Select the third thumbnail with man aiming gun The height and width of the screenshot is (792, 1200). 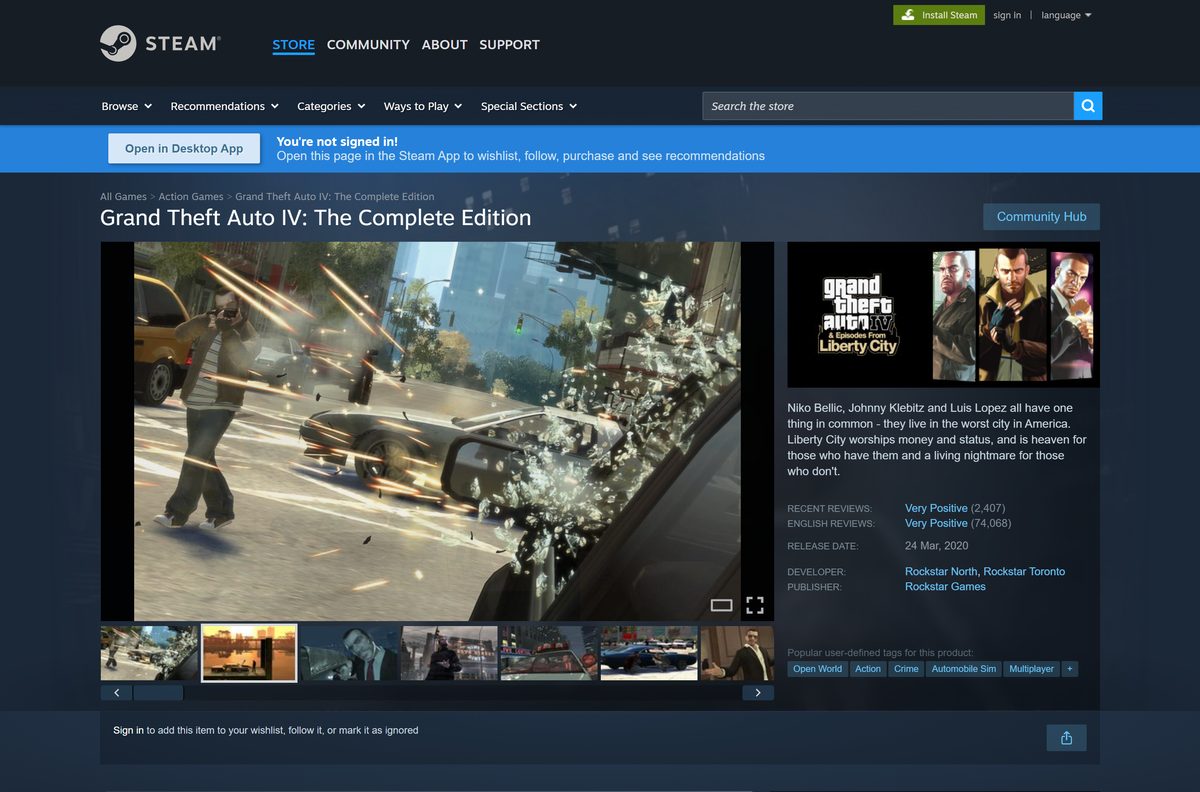coord(349,653)
